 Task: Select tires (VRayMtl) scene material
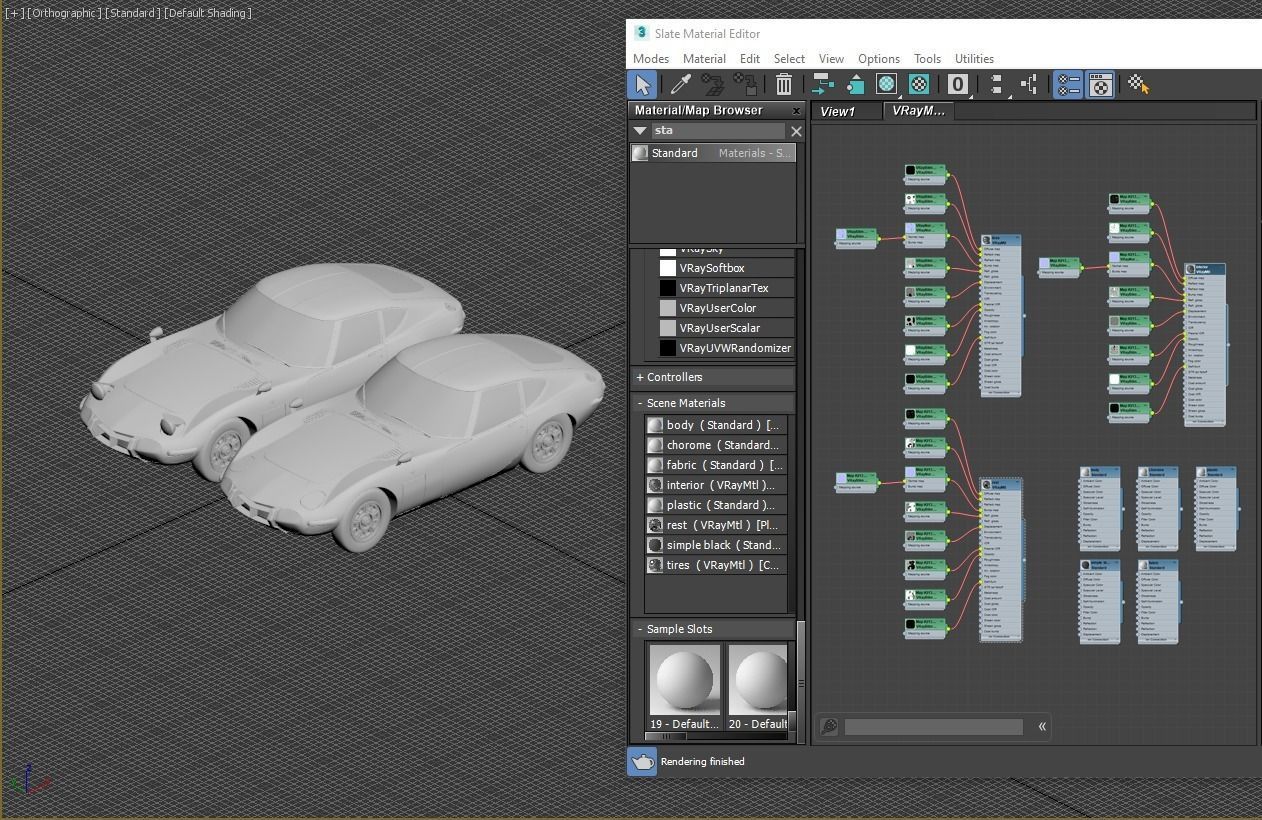(716, 565)
